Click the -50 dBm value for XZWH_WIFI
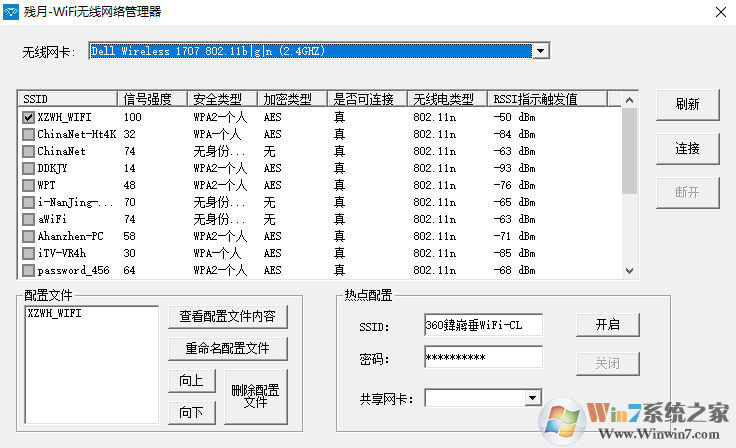 (514, 117)
